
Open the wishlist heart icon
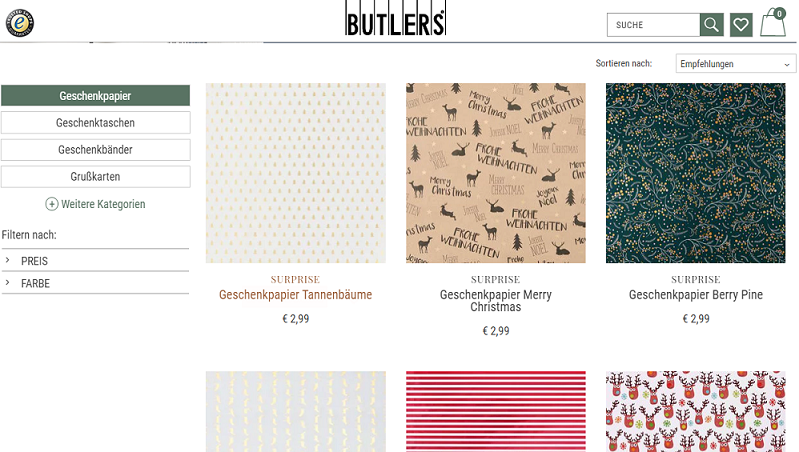coord(741,24)
